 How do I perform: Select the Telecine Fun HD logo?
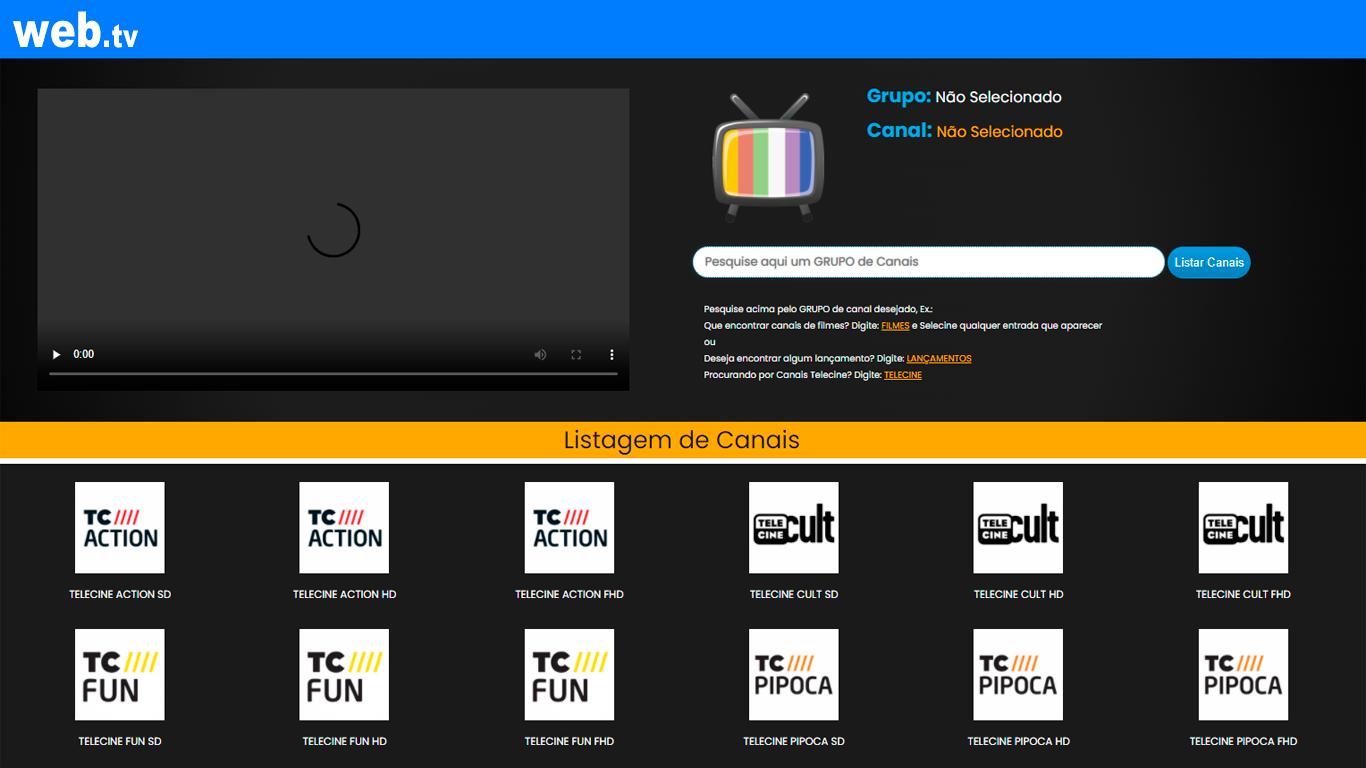click(x=344, y=675)
